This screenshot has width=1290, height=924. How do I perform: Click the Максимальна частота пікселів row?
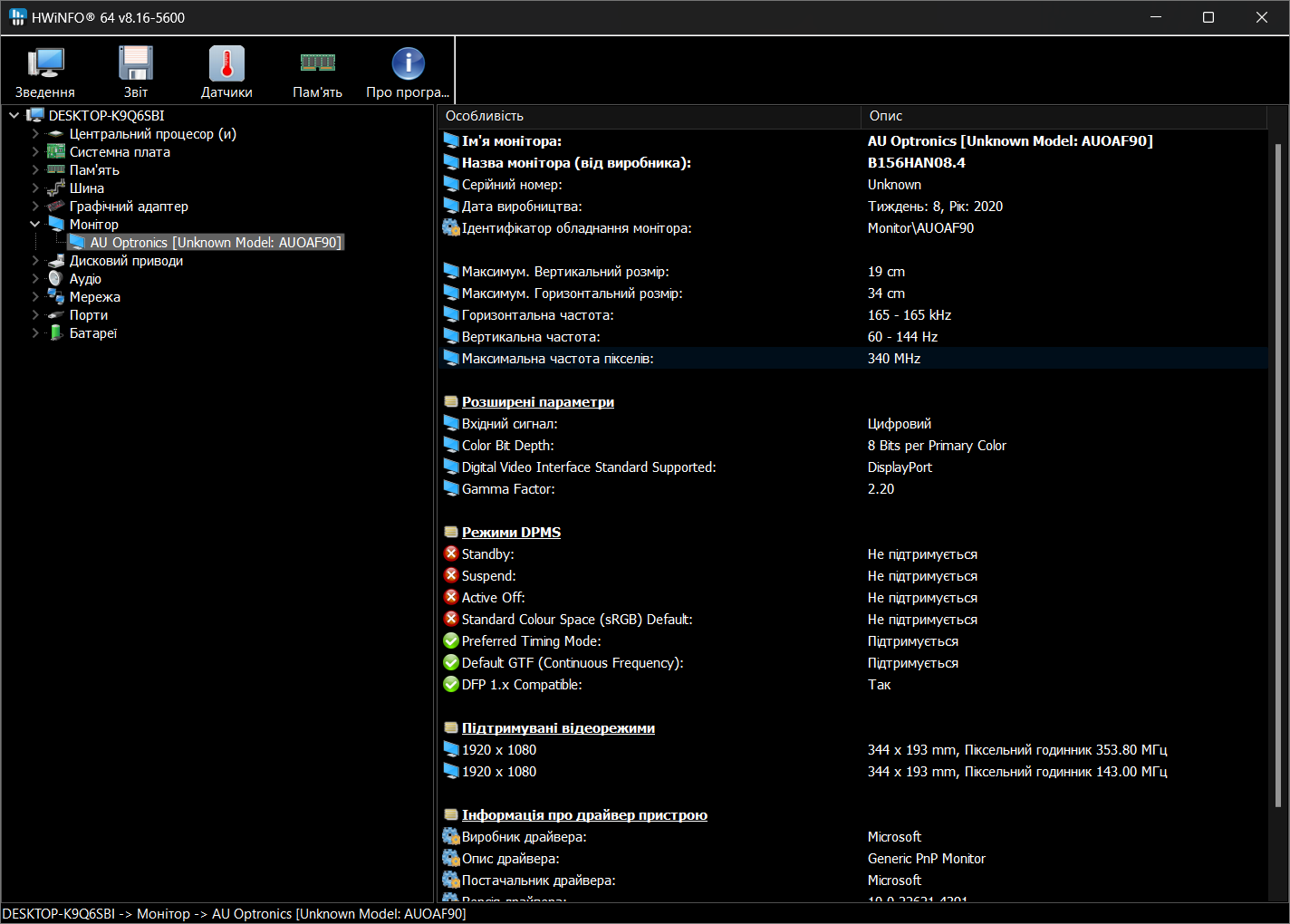pyautogui.click(x=853, y=359)
